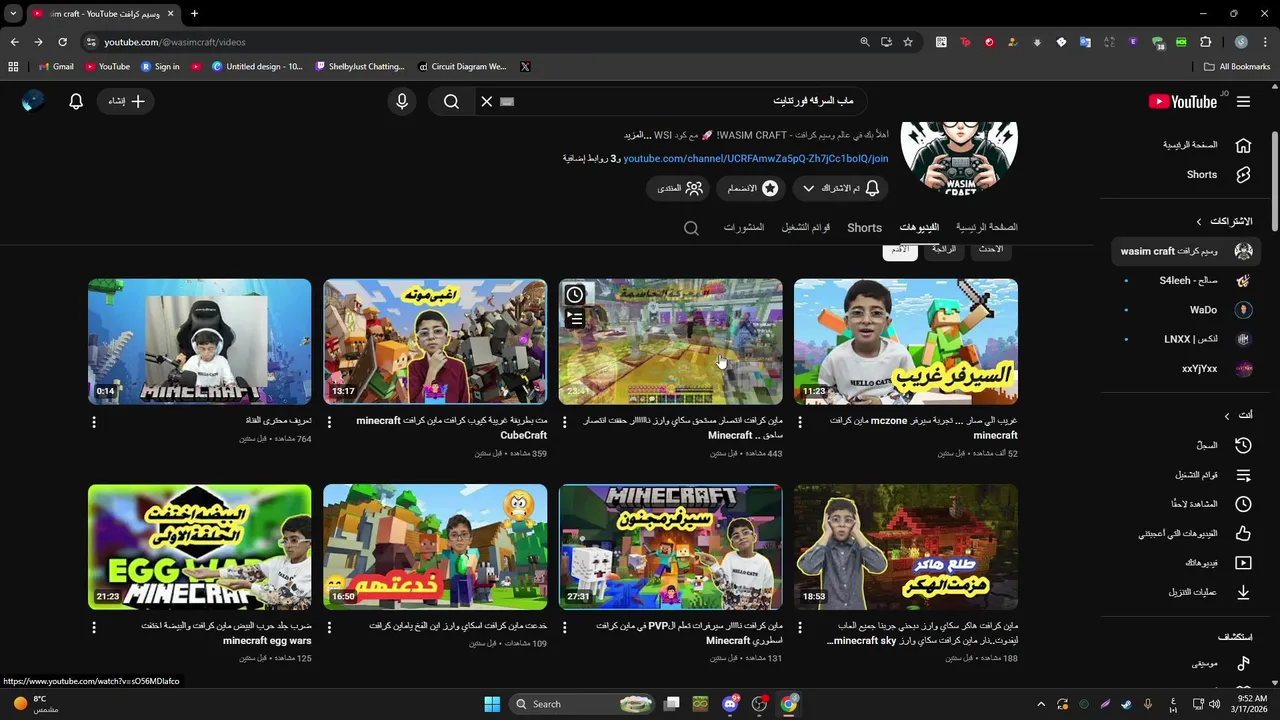Switch to قوائم التشغيل channel tab
Viewport: 1280px width, 720px height.
pos(806,228)
